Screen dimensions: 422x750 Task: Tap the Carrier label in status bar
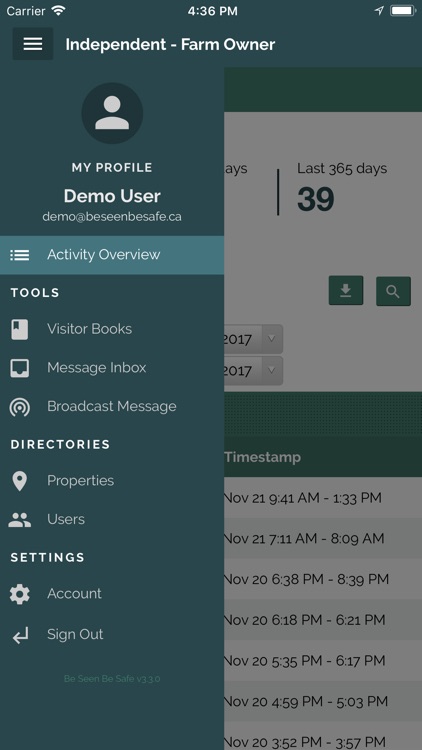(26, 11)
